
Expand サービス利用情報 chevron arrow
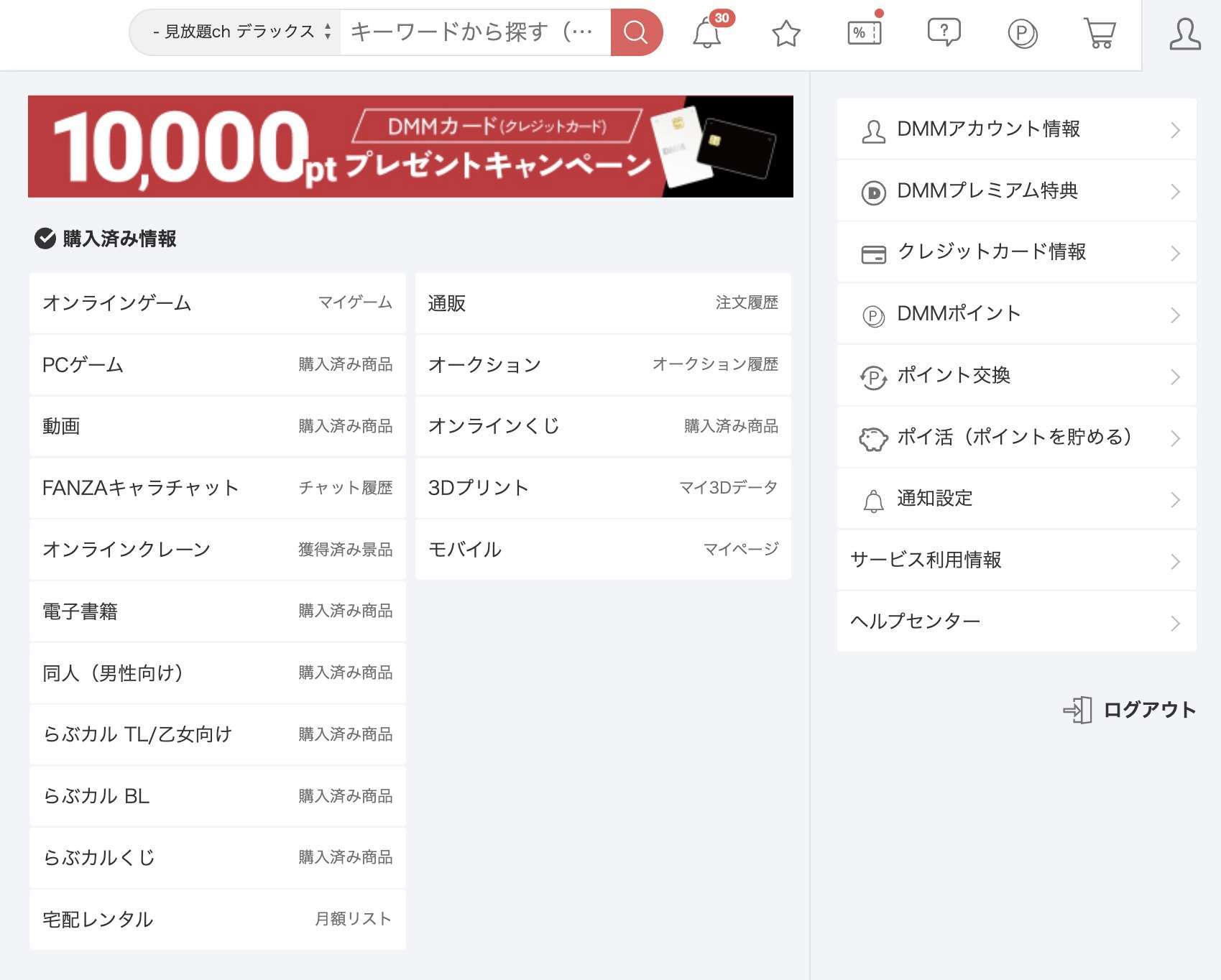[1175, 561]
